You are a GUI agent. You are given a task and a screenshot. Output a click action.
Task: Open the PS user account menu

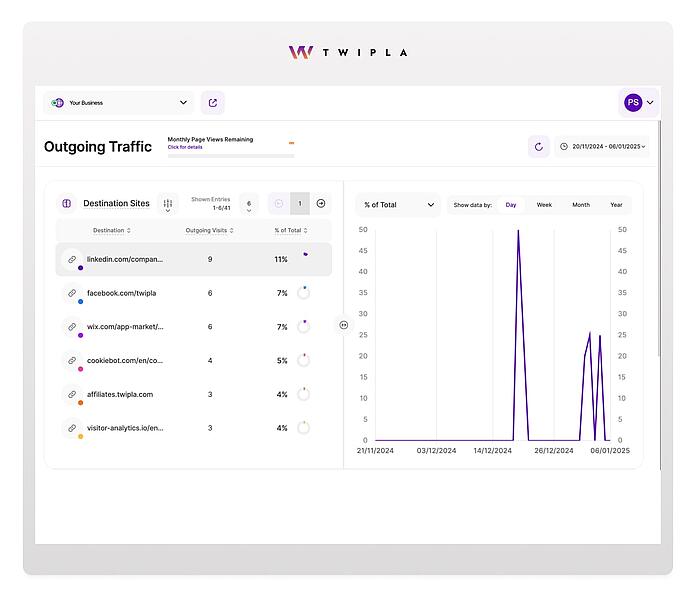pyautogui.click(x=638, y=103)
